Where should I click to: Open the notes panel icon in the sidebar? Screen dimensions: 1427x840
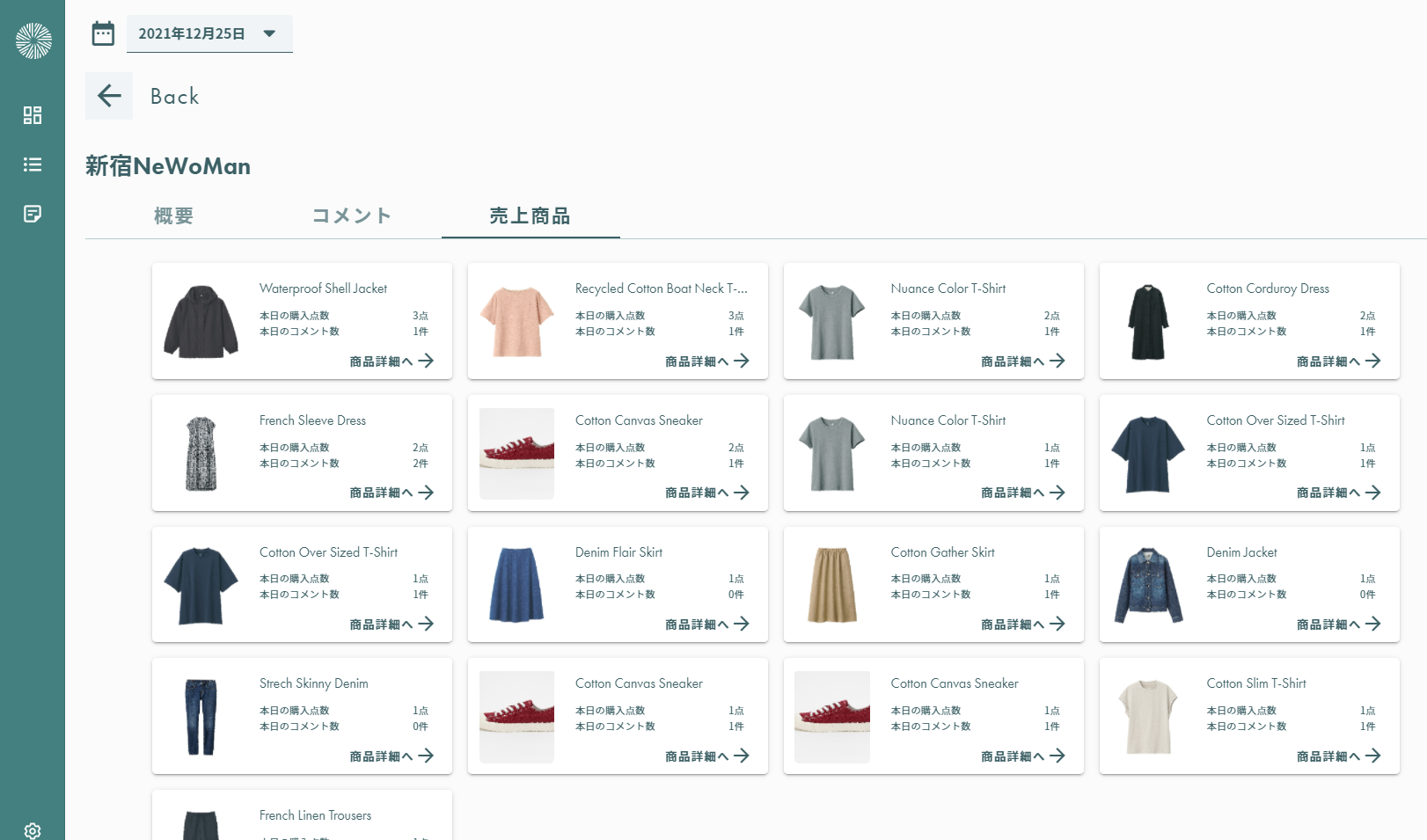click(x=32, y=214)
